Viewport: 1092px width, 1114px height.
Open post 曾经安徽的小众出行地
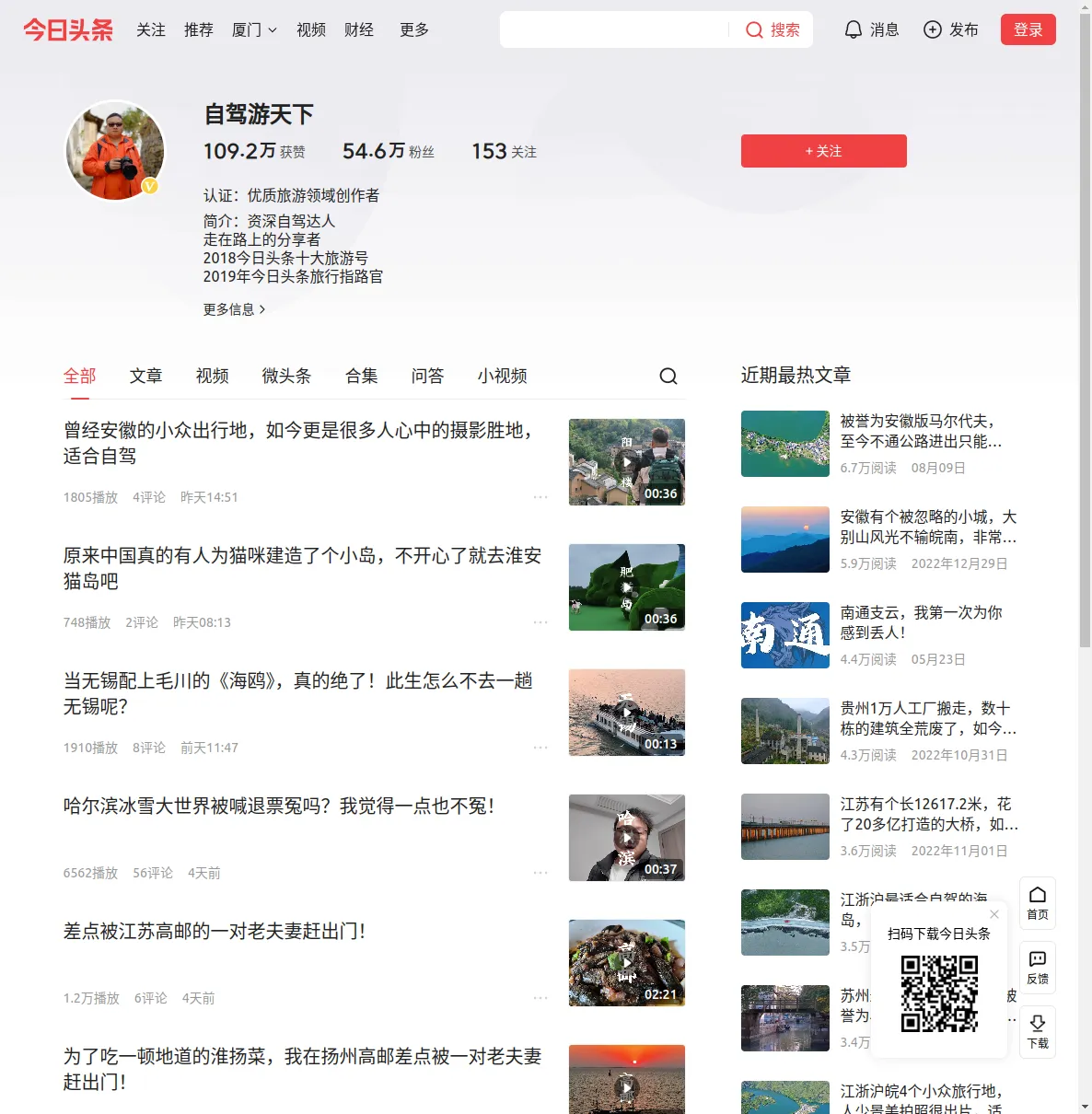(x=299, y=443)
